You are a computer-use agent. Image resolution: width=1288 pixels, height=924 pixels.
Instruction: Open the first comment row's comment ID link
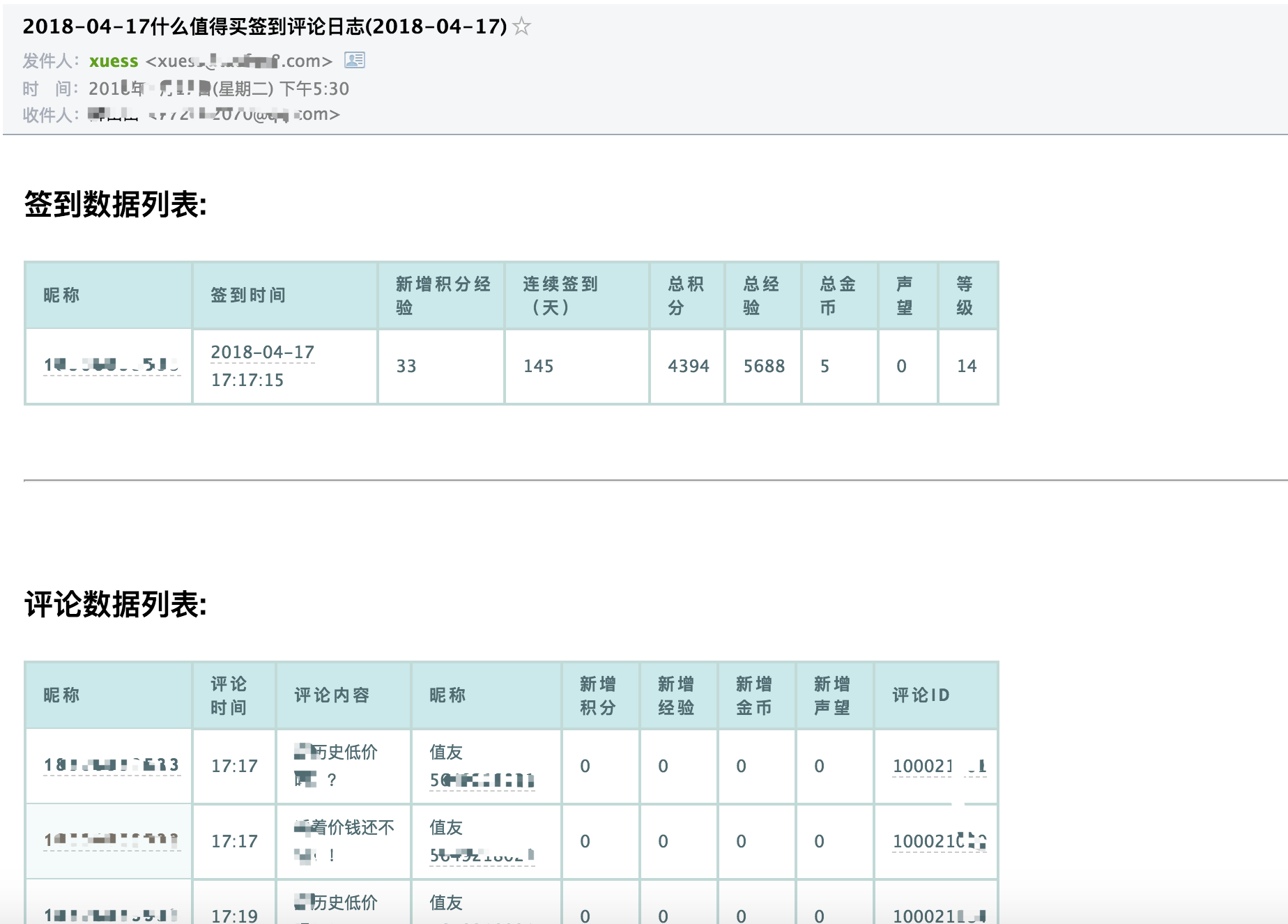point(939,767)
